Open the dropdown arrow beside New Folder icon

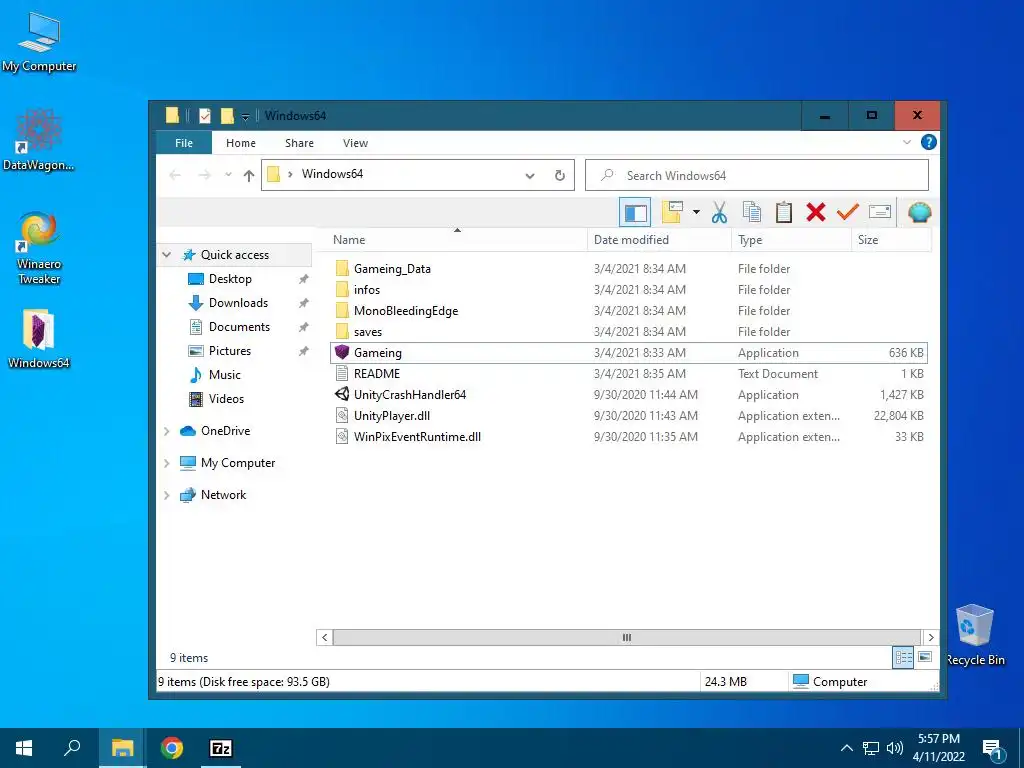click(x=696, y=212)
